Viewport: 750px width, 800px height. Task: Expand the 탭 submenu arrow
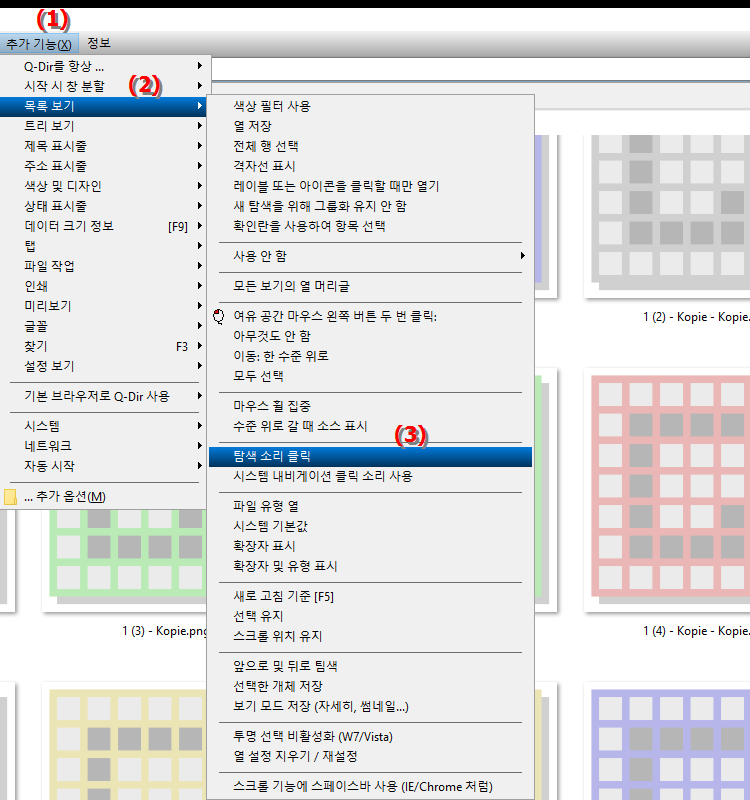tap(199, 245)
